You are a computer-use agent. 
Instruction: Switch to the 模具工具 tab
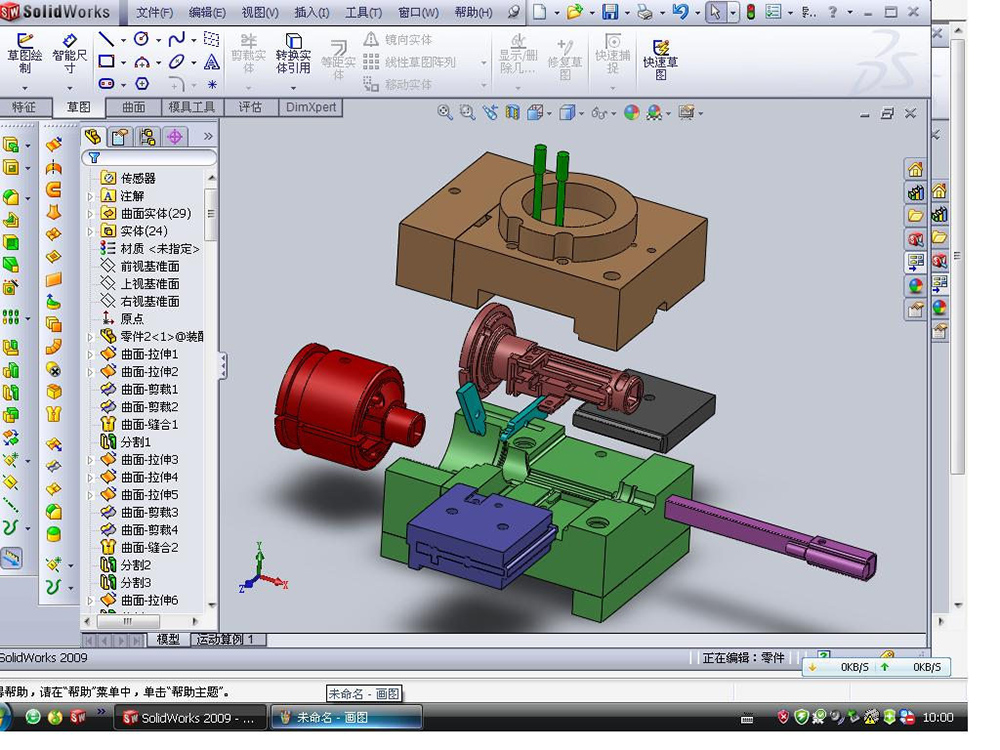(191, 107)
